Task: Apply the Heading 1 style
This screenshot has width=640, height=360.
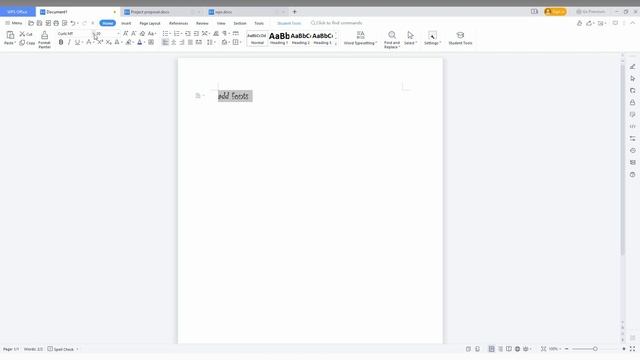Action: [279, 38]
